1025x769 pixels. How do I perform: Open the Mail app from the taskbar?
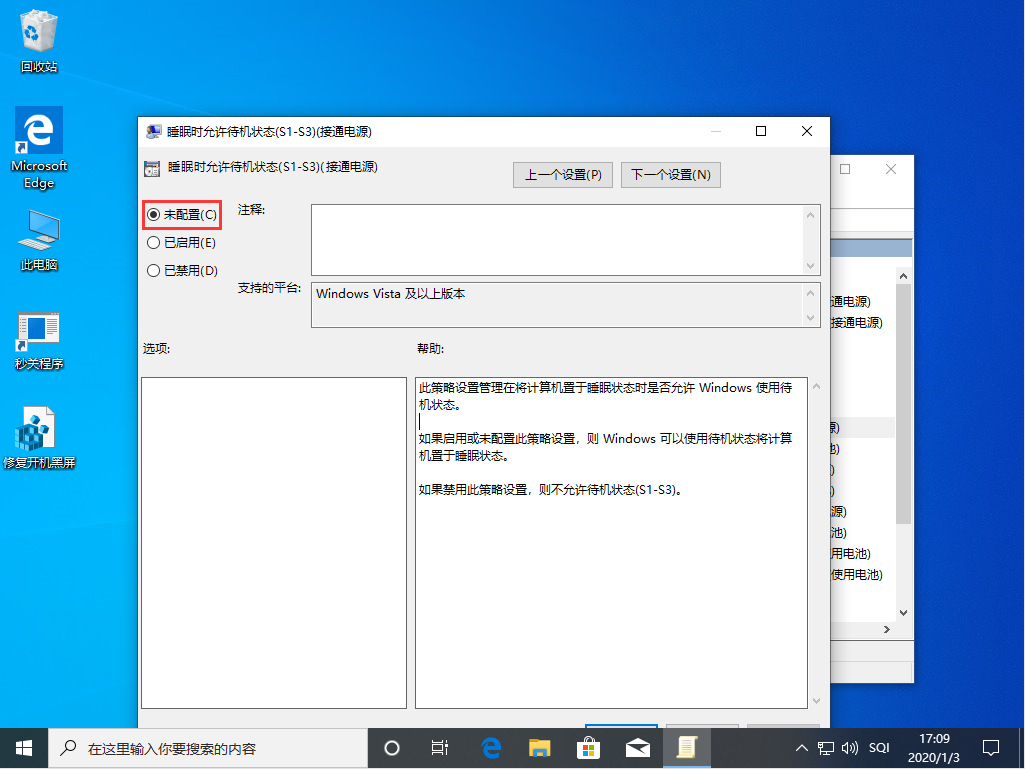click(638, 747)
